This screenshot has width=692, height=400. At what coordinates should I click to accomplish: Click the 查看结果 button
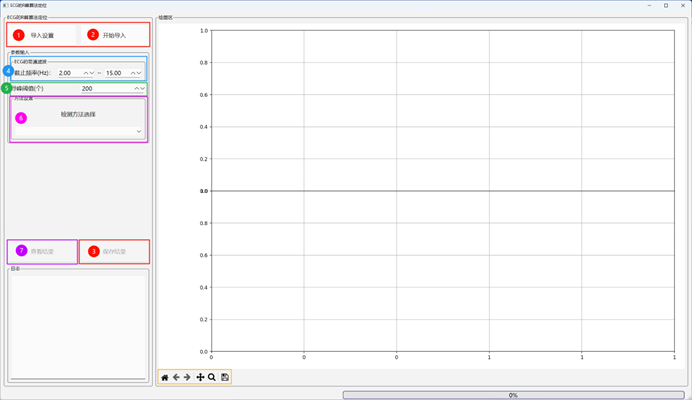pos(42,251)
